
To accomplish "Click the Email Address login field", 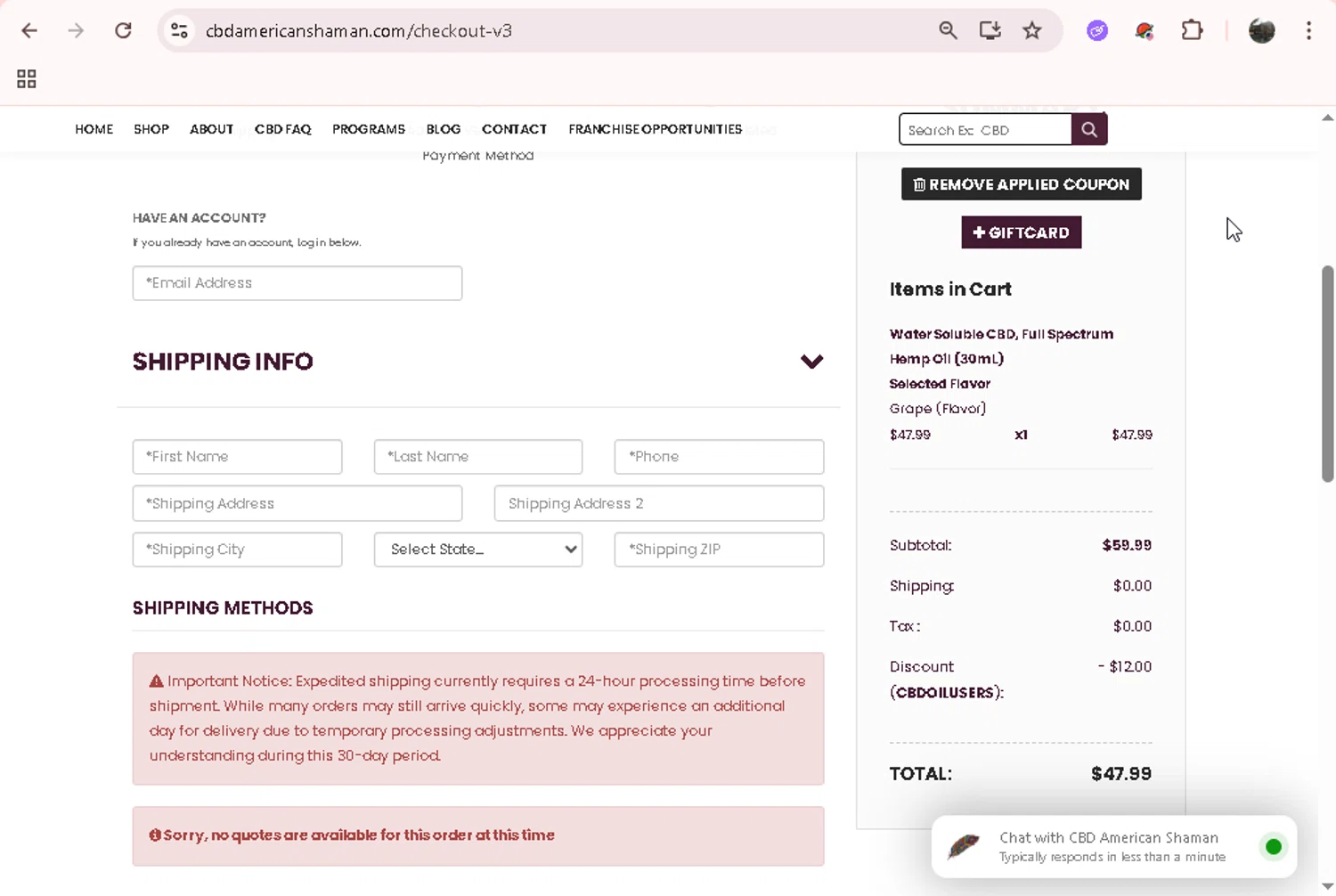I will (297, 283).
